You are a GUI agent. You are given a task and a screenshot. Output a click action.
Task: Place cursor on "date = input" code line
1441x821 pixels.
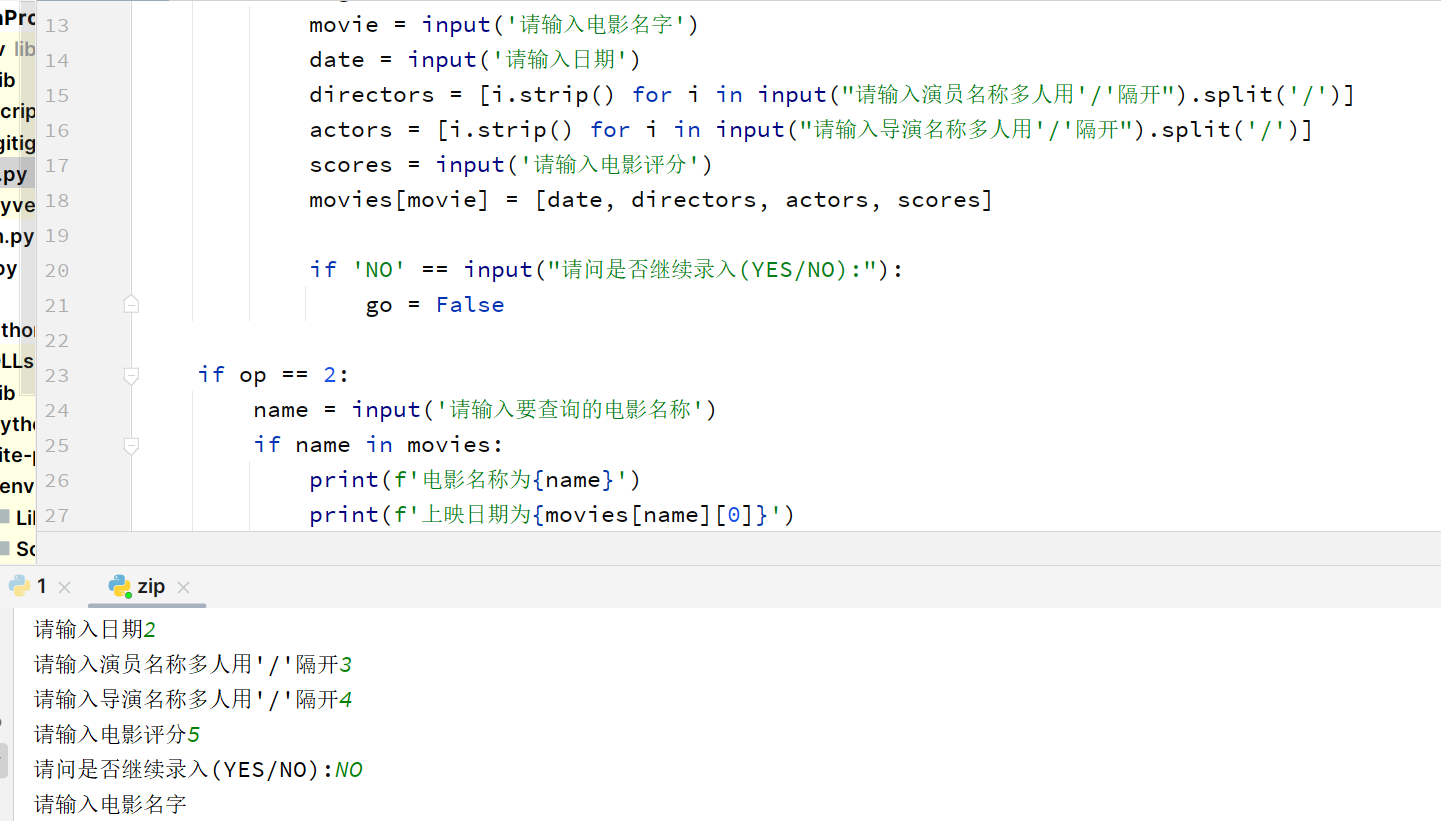[475, 60]
